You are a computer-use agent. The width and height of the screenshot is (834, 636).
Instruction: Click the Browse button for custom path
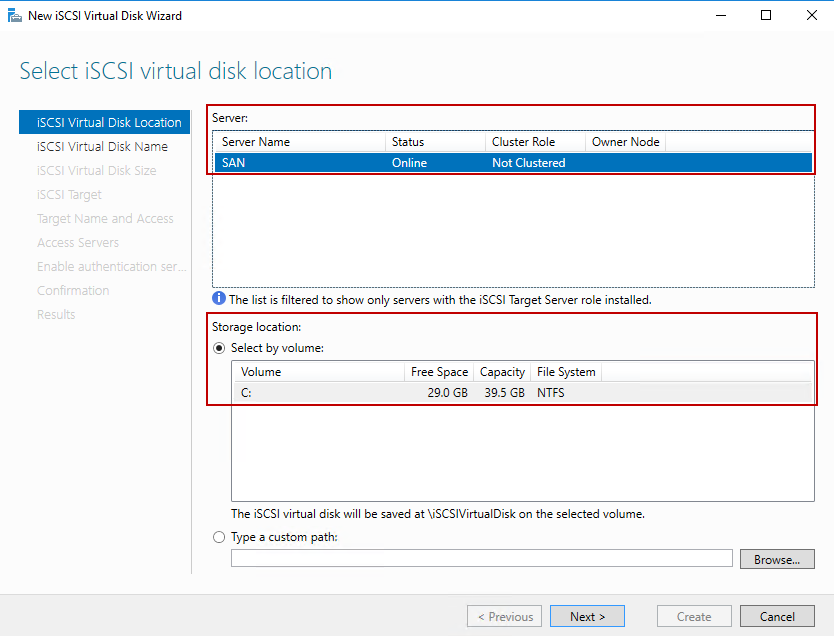pos(777,558)
